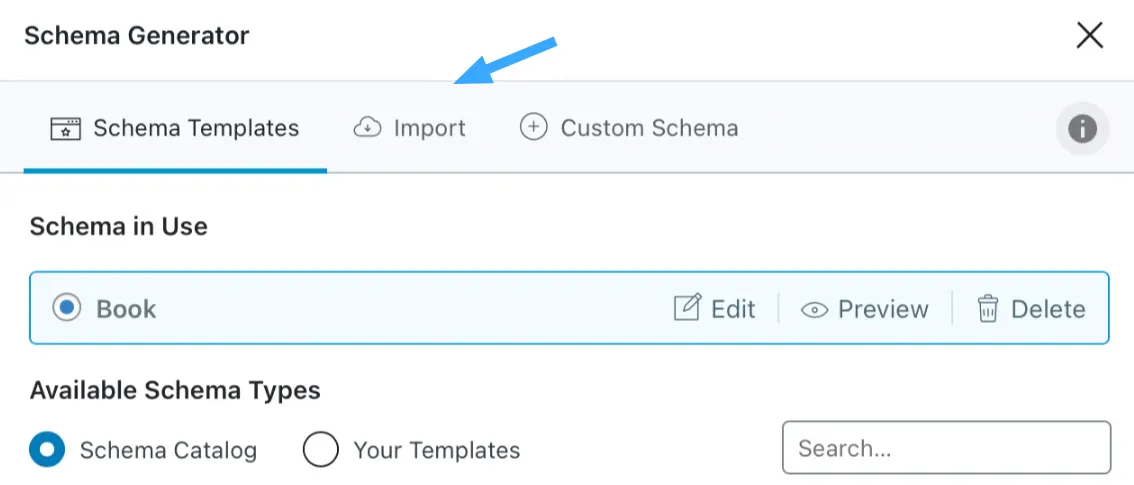
Task: Click the Custom Schema plus circle icon
Action: pos(533,128)
